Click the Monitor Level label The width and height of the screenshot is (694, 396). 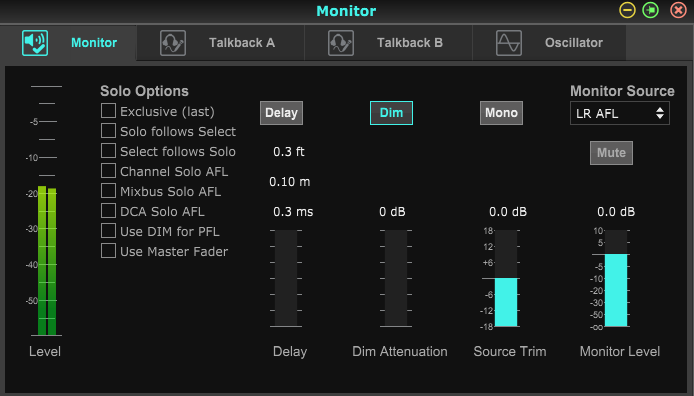620,351
